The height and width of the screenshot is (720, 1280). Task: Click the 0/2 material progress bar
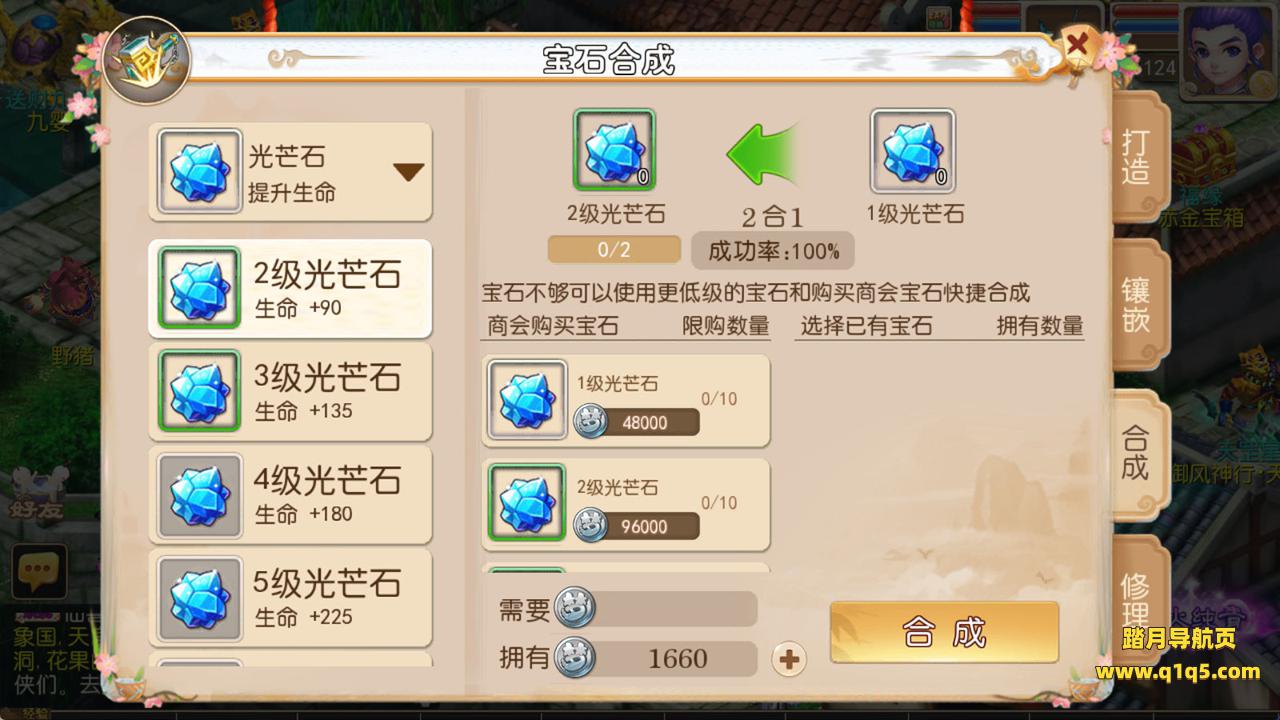614,250
